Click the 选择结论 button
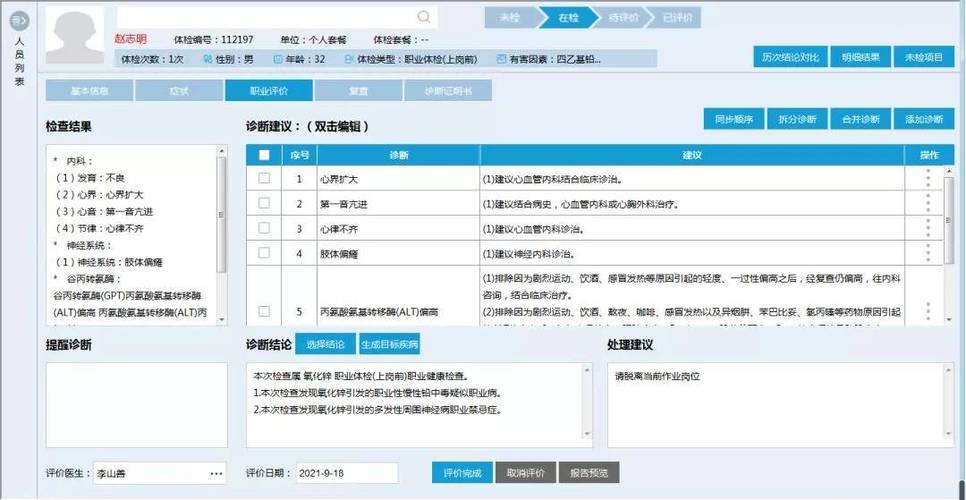The height and width of the screenshot is (500, 966). point(325,344)
